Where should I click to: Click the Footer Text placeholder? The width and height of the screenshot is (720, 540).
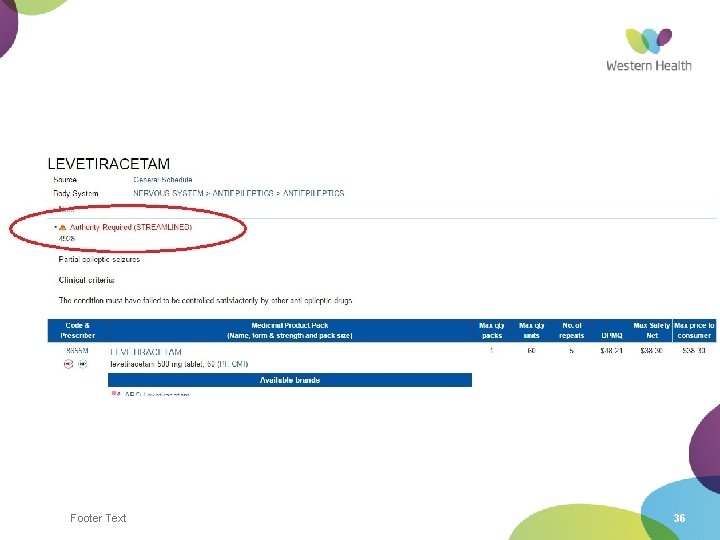click(x=98, y=518)
